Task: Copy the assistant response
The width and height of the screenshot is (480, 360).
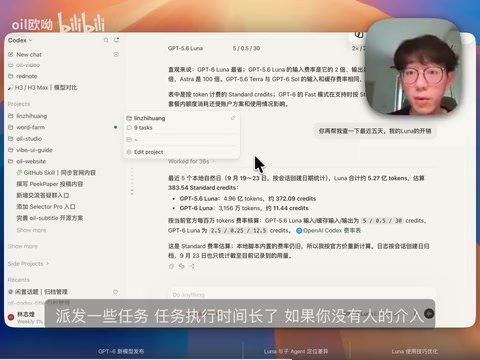Action: [x=171, y=266]
